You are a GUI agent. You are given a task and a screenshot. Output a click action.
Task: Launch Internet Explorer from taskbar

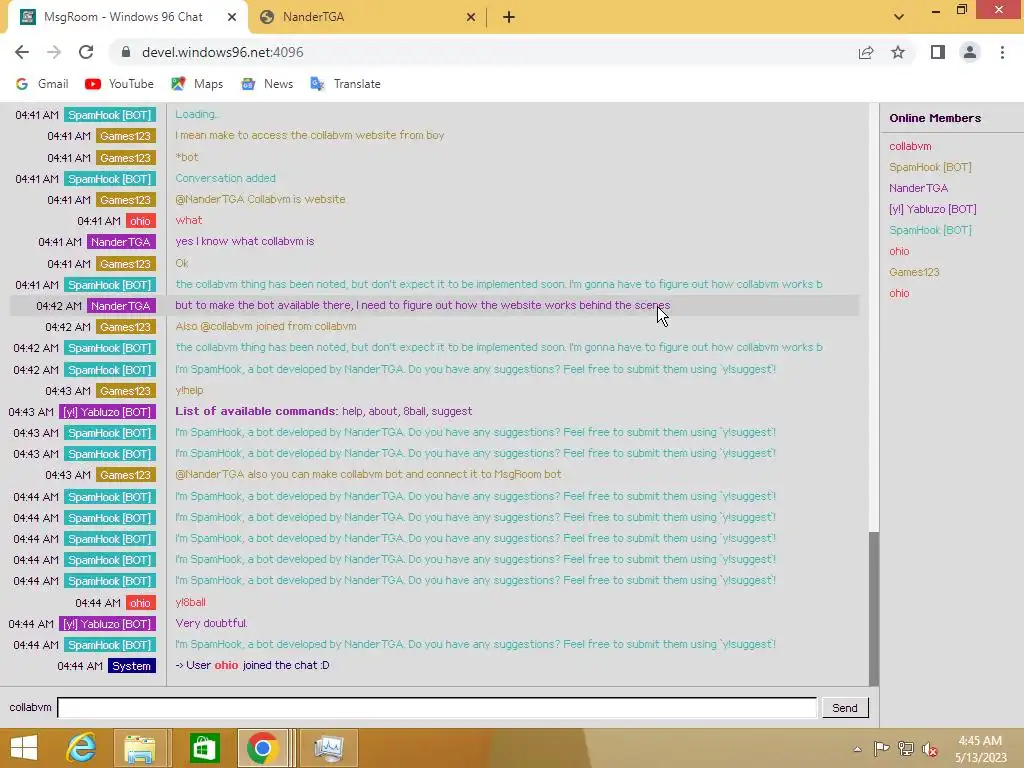pos(82,748)
